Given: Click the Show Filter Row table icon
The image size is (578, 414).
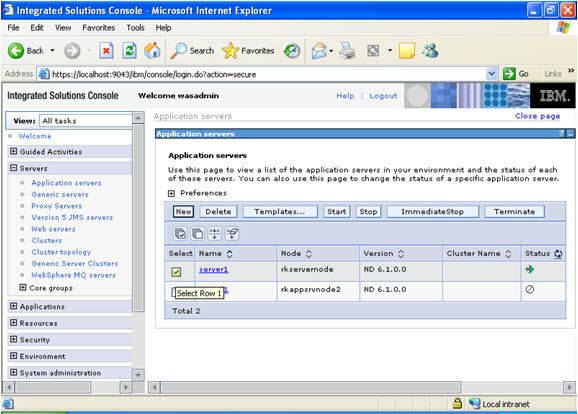Looking at the screenshot, I should tap(215, 233).
